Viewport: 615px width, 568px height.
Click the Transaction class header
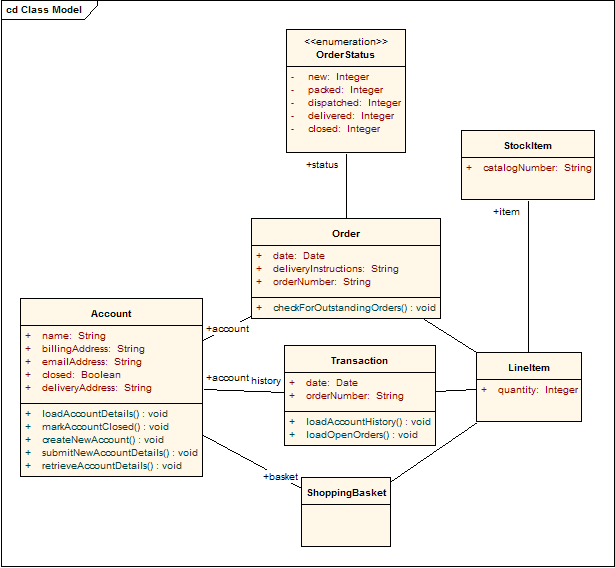point(359,360)
